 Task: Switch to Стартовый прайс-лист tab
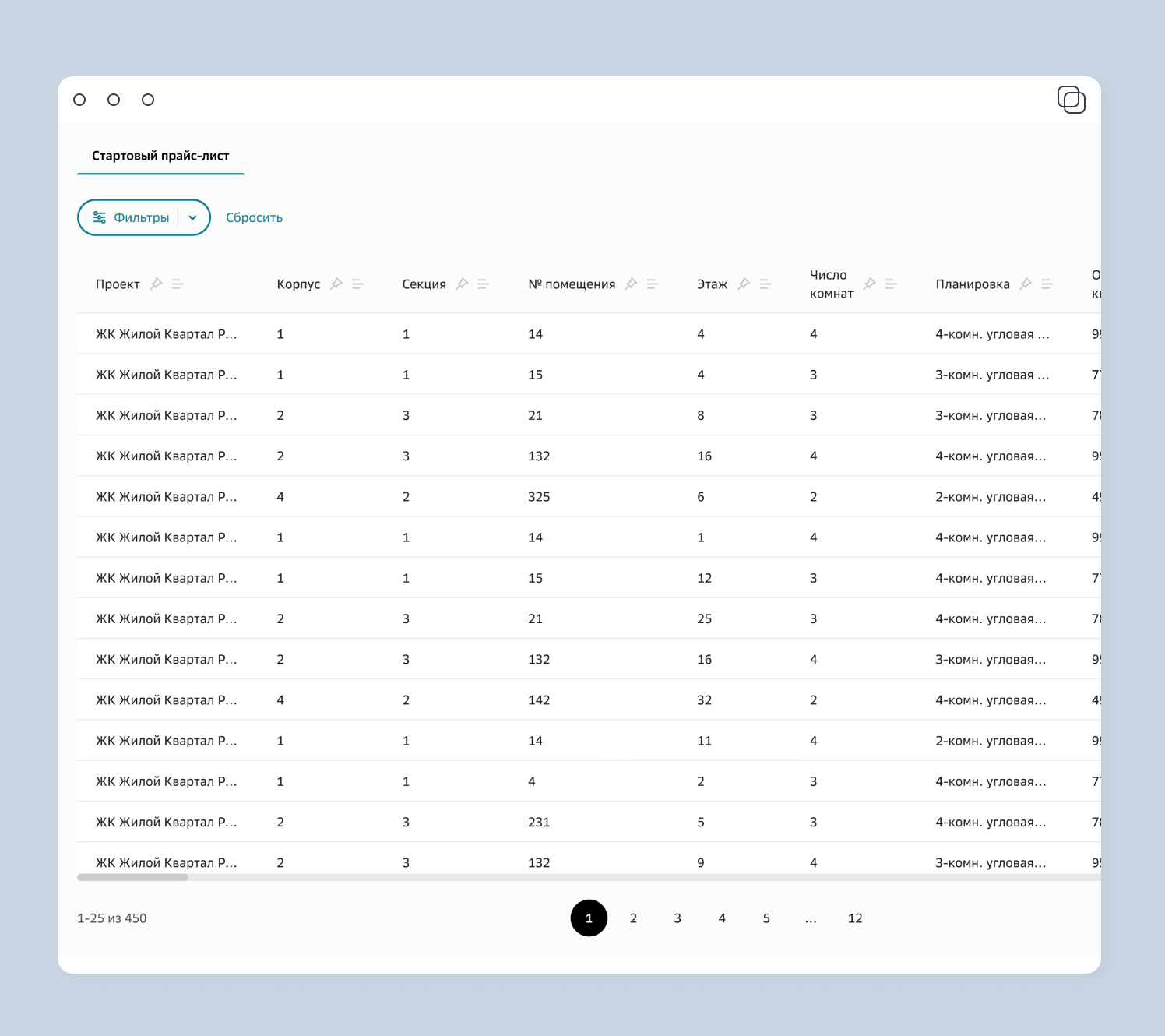tap(160, 156)
